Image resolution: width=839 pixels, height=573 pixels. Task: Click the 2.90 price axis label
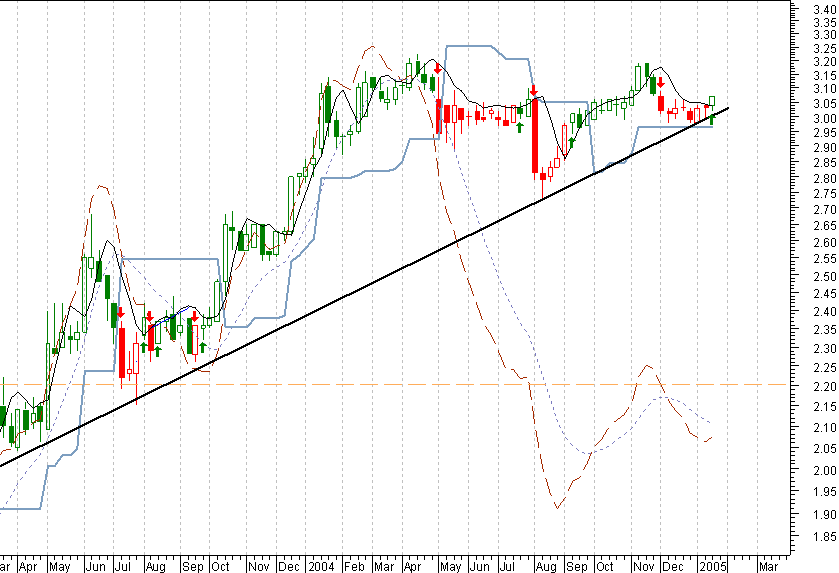point(825,148)
